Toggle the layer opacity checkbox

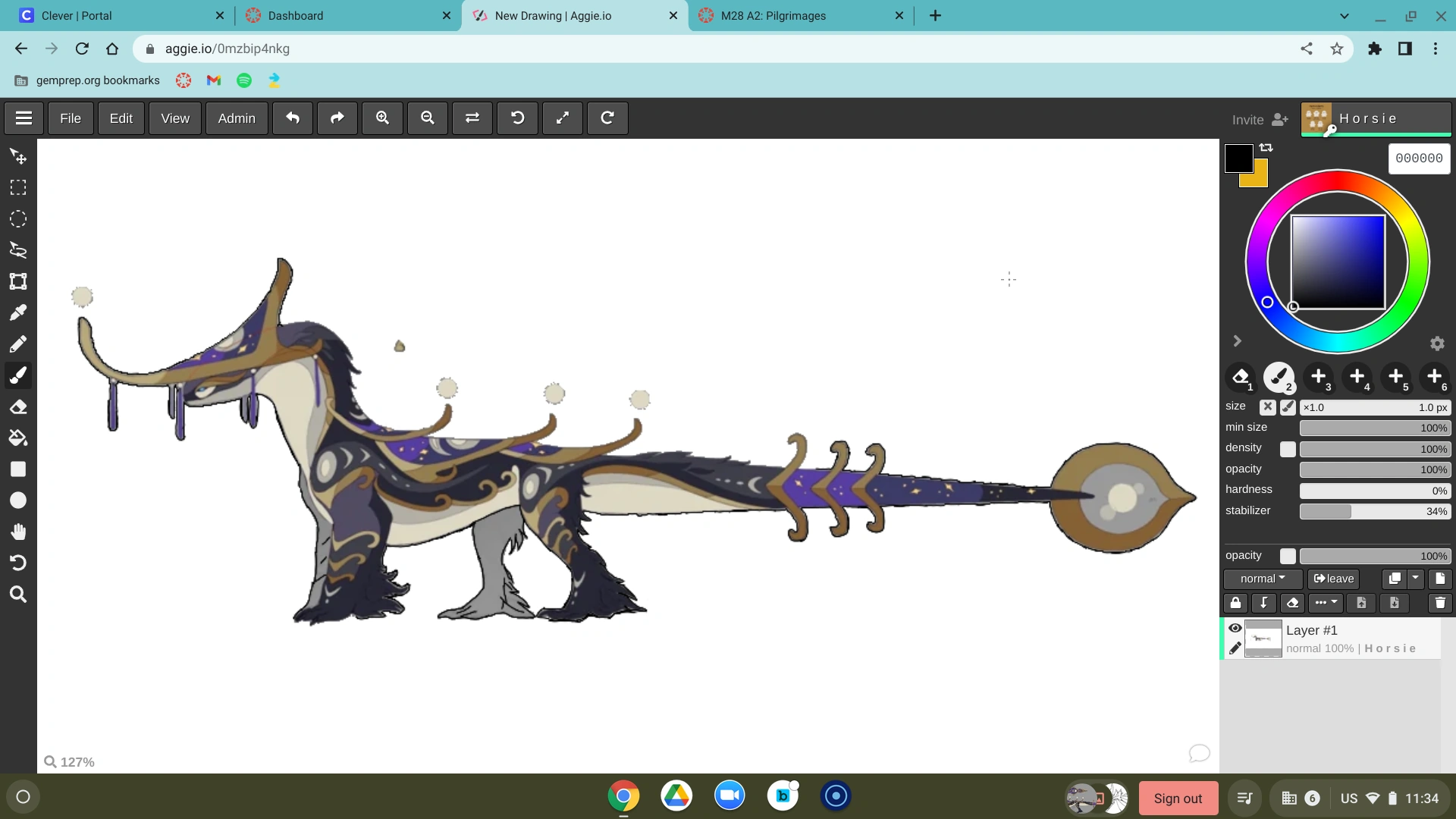click(1288, 556)
